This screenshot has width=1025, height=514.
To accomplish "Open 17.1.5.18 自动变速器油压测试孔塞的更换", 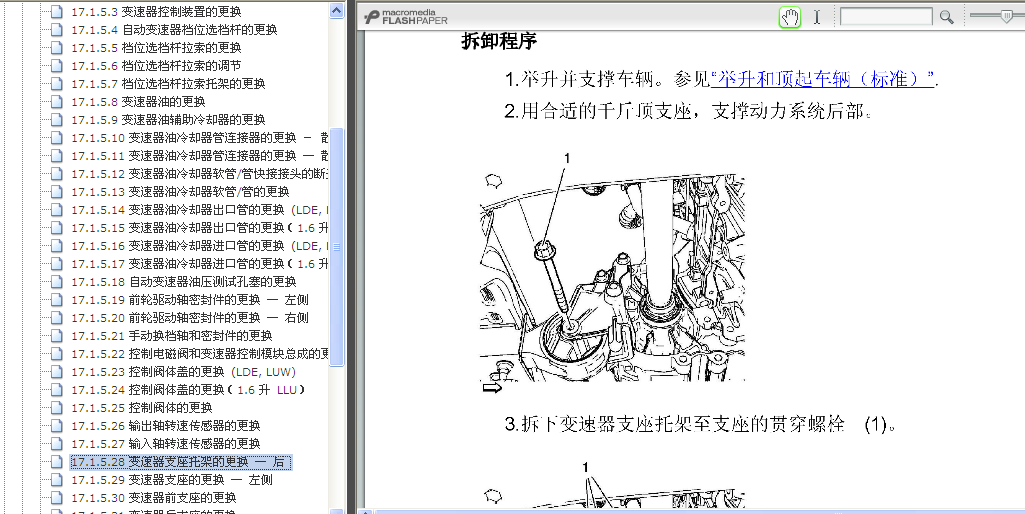I will click(184, 282).
